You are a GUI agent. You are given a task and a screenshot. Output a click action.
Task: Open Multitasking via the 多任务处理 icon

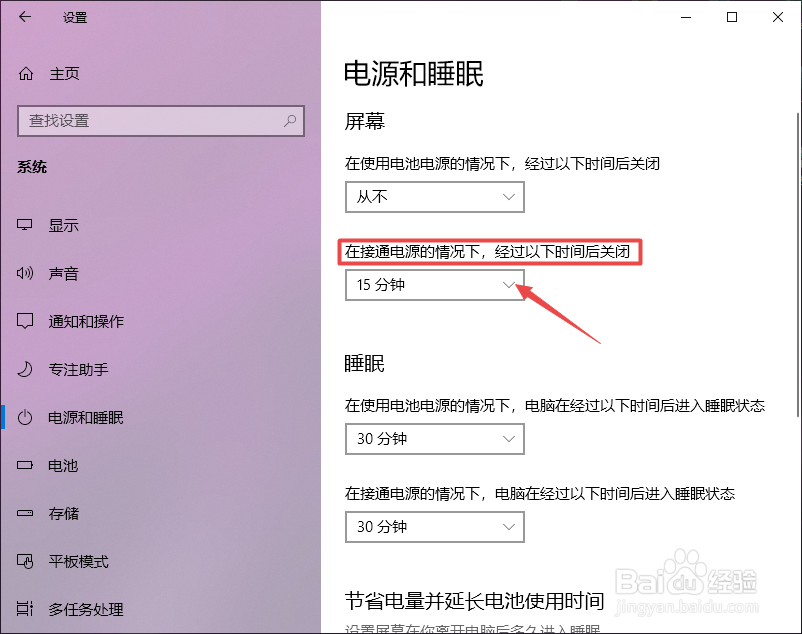coord(26,609)
